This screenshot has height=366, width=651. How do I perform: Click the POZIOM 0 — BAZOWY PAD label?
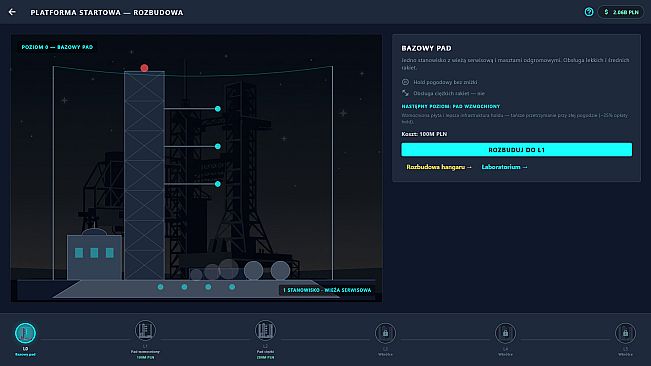[57, 47]
